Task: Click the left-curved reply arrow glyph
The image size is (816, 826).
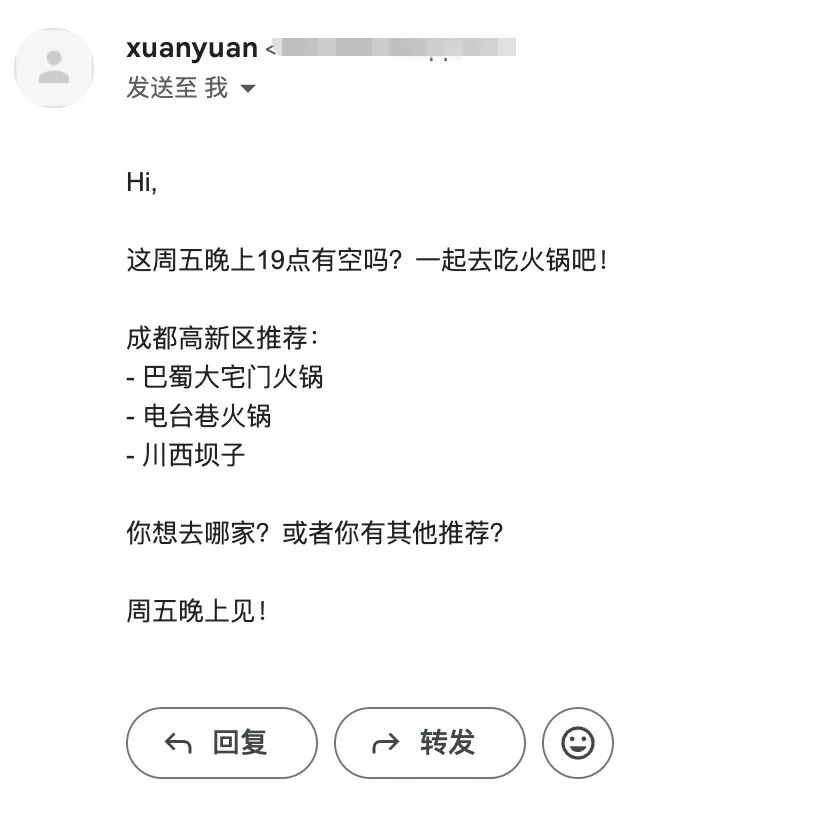Action: click(x=176, y=743)
